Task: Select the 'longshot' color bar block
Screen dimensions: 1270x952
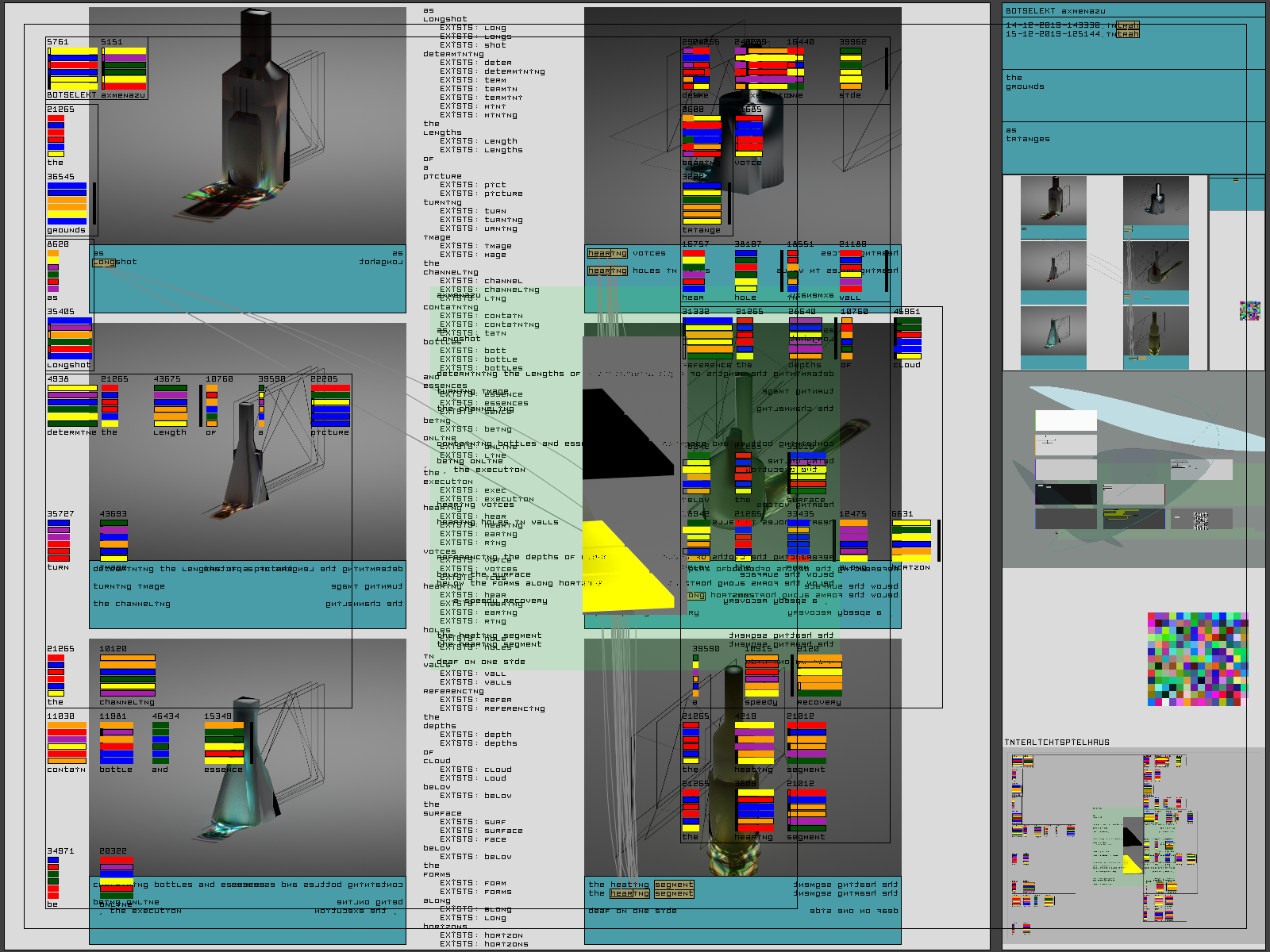Action: pos(70,338)
